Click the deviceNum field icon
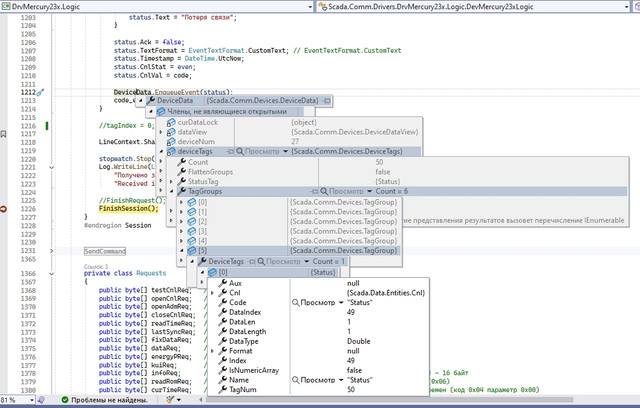This screenshot has height=408, width=640. pyautogui.click(x=171, y=142)
